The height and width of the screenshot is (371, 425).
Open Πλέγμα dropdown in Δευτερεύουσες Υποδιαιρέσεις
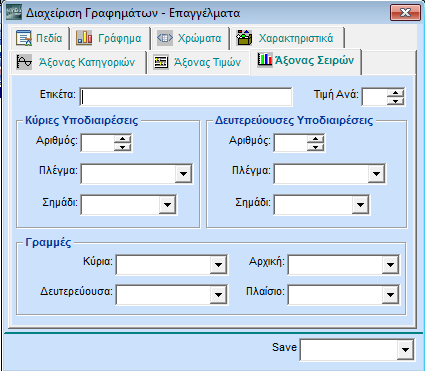pyautogui.click(x=377, y=174)
